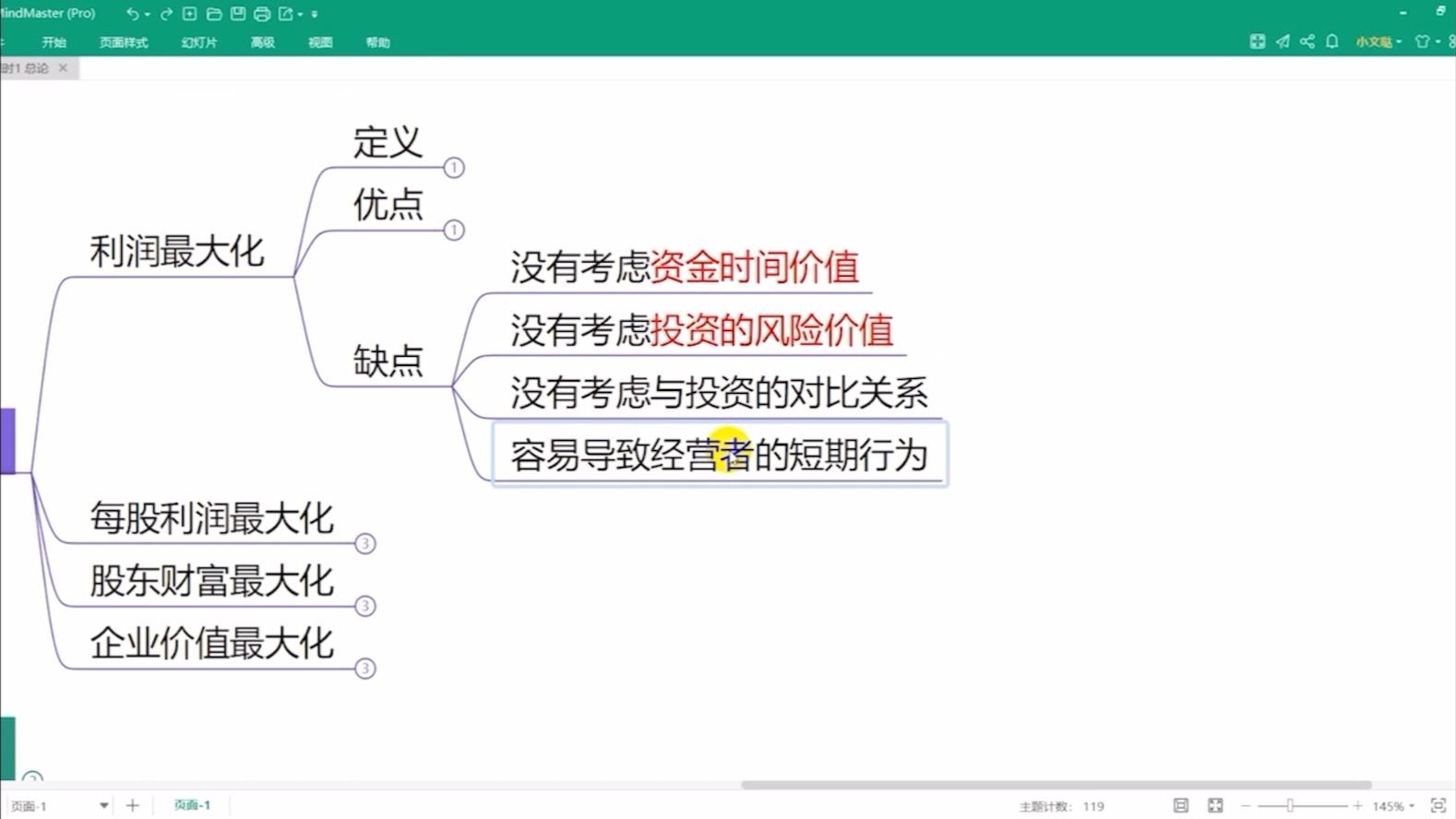
Task: Open the 小文魁 account dropdown
Action: (1378, 42)
